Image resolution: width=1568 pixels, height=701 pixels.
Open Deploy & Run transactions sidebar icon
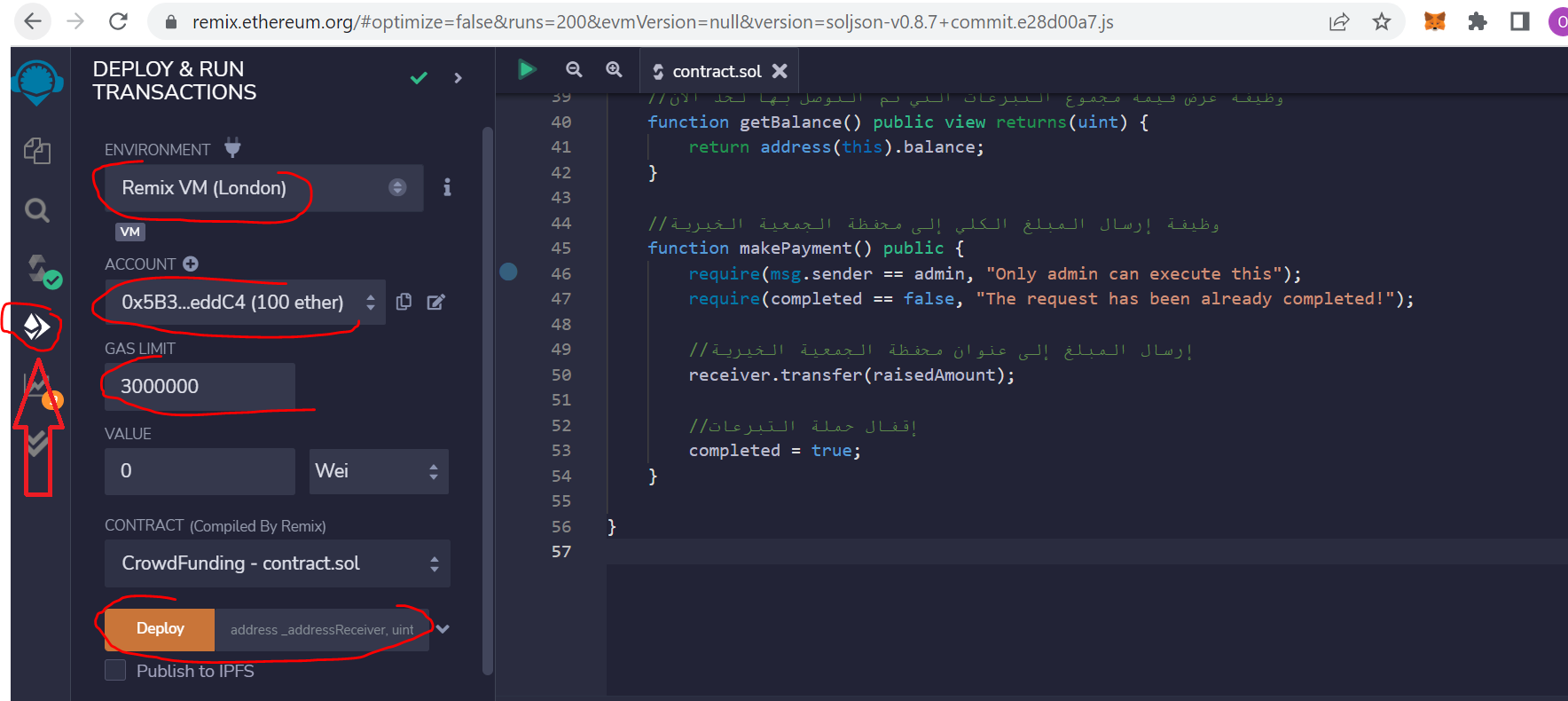click(x=36, y=327)
